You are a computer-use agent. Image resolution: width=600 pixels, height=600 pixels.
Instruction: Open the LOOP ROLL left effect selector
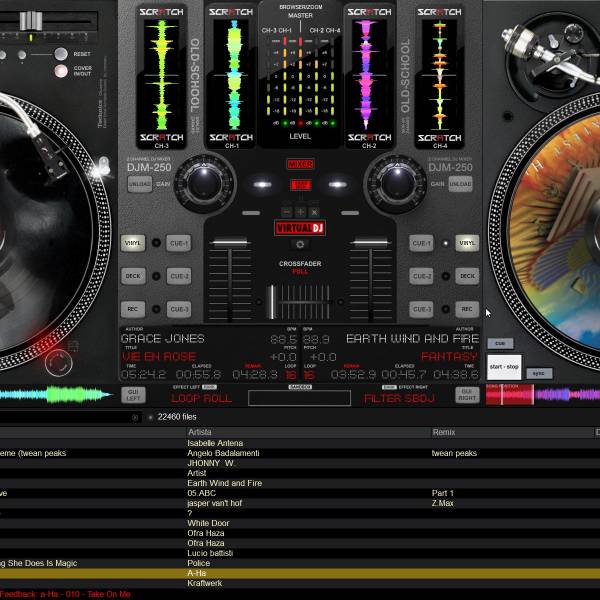(201, 399)
